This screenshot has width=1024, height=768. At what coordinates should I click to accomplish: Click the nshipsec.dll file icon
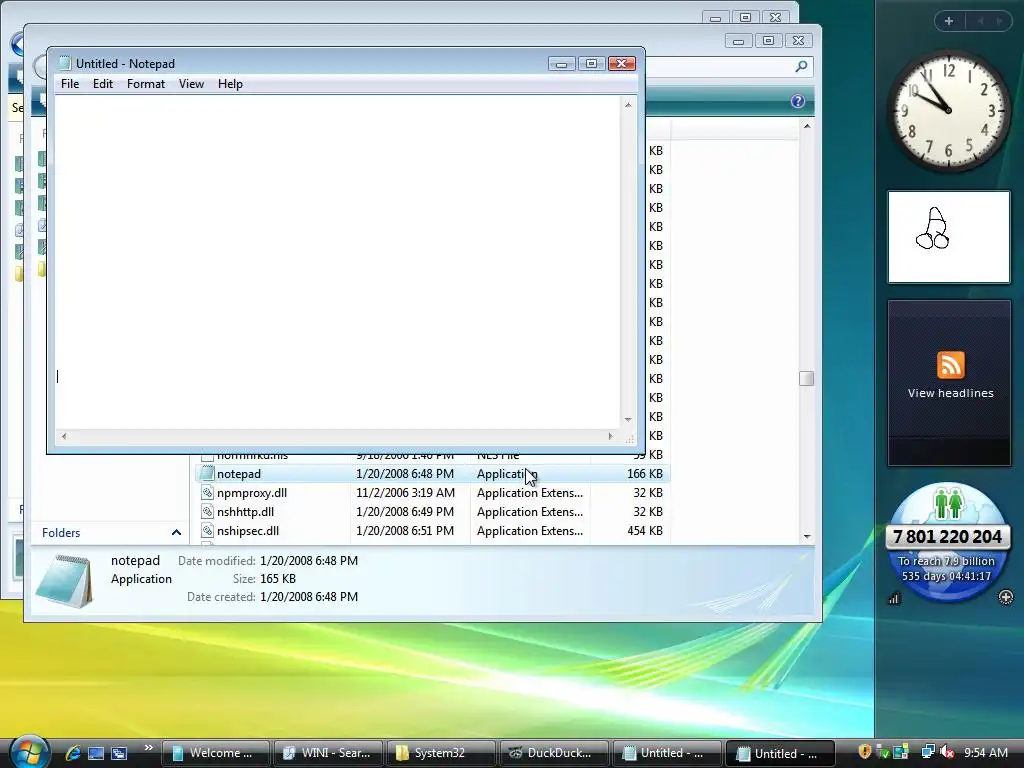[x=207, y=530]
